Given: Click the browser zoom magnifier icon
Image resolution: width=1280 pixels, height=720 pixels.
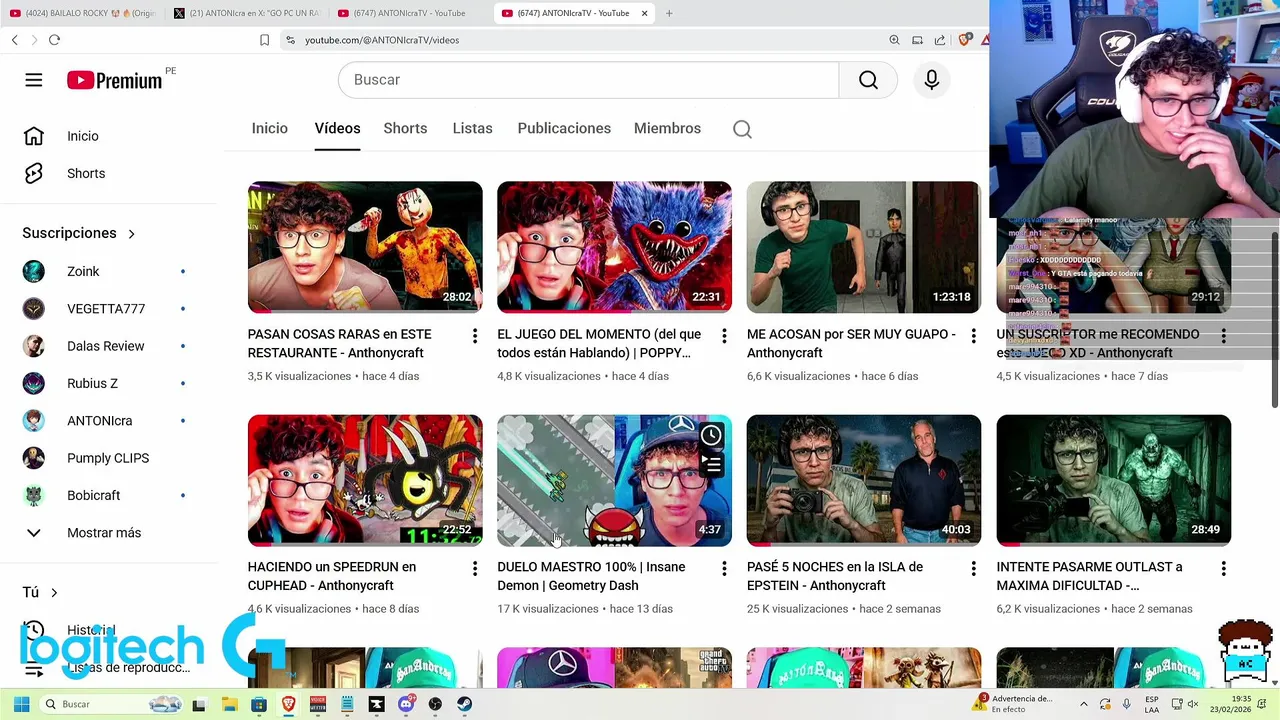Looking at the screenshot, I should (894, 40).
